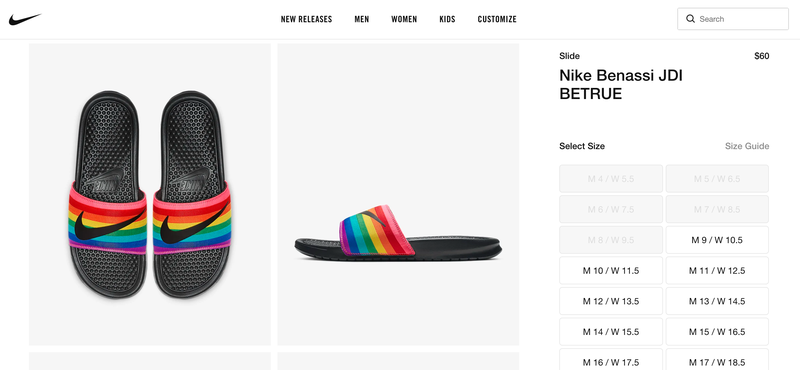The width and height of the screenshot is (800, 370).
Task: Focus the Search input field
Action: (x=733, y=19)
